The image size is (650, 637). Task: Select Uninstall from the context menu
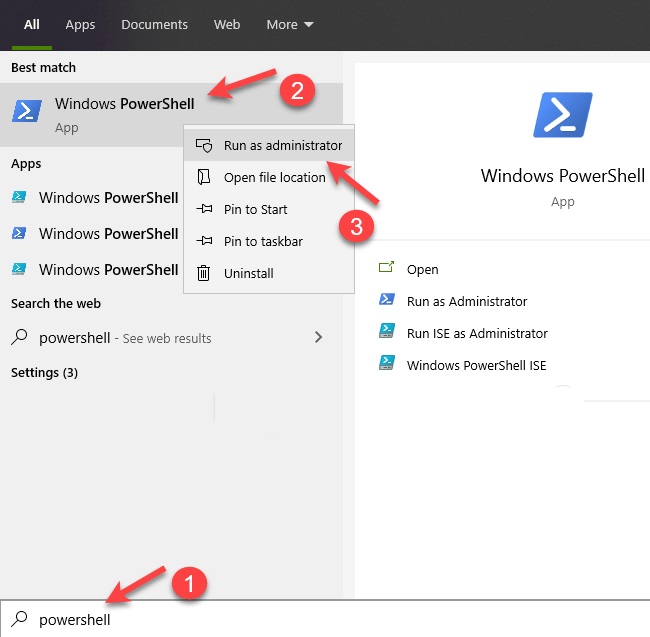[269, 273]
